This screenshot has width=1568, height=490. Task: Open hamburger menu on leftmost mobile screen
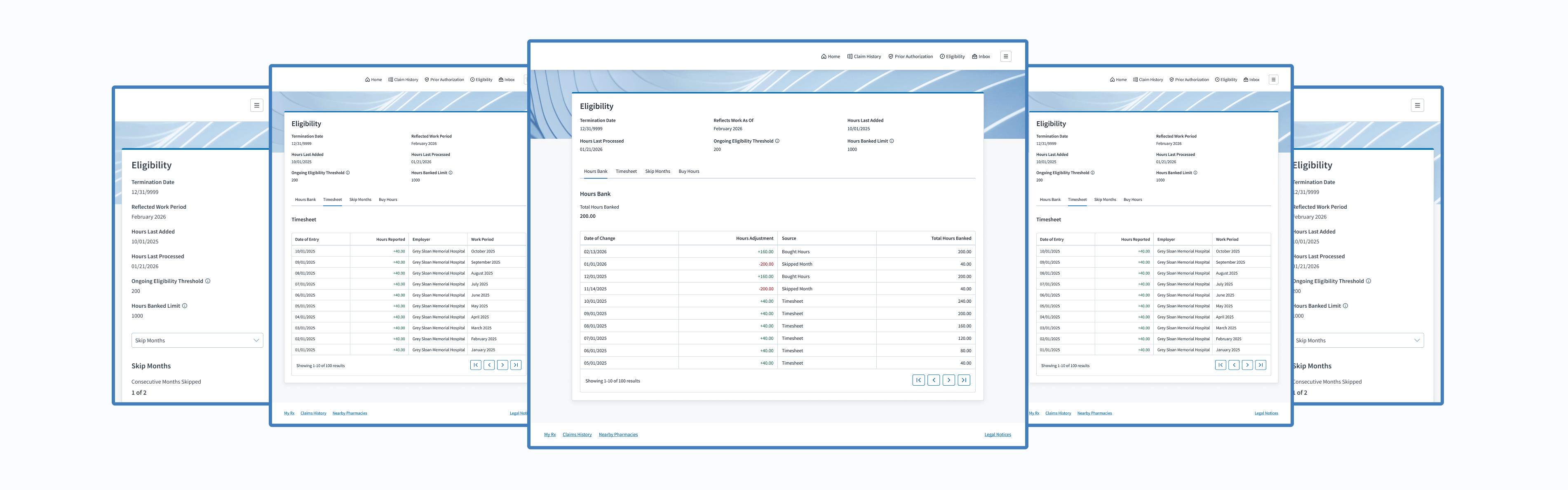tap(256, 106)
